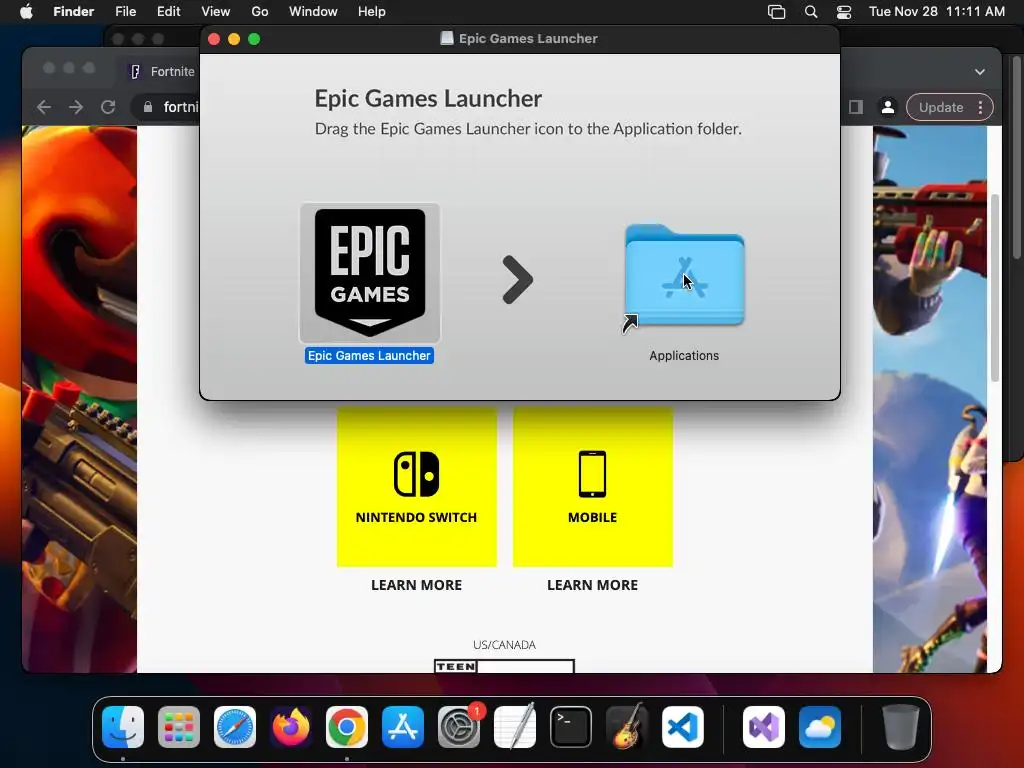This screenshot has width=1024, height=768.
Task: Open the cloud weather app in Dock
Action: coord(820,727)
